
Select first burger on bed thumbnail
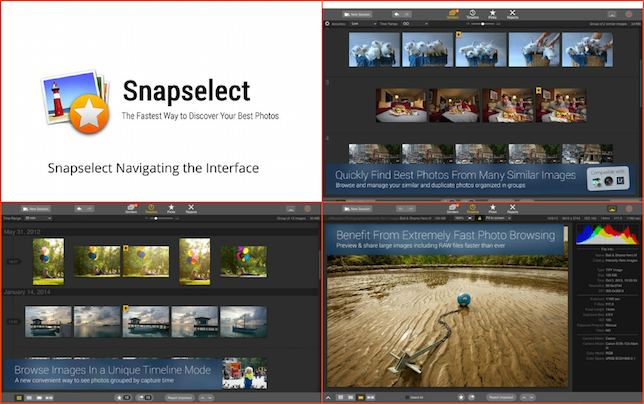click(x=401, y=105)
